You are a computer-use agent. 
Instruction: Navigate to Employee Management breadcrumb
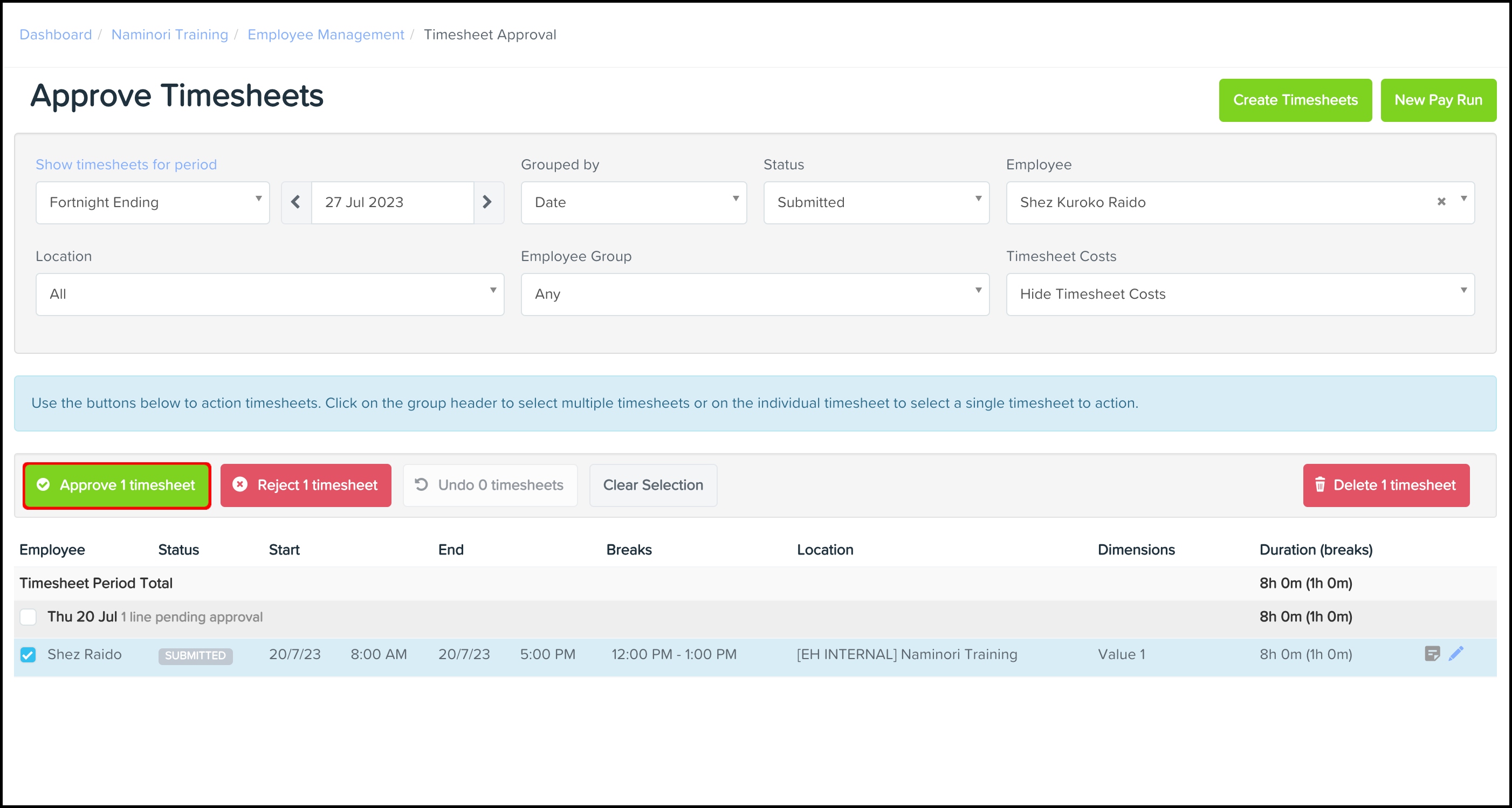click(326, 35)
